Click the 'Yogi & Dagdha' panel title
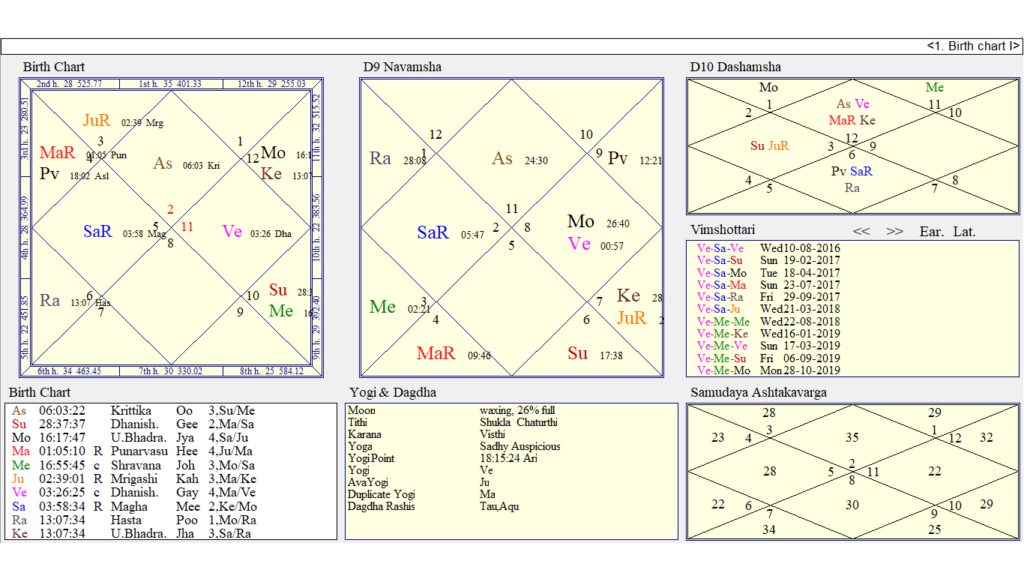Image resolution: width=1024 pixels, height=576 pixels. click(393, 392)
